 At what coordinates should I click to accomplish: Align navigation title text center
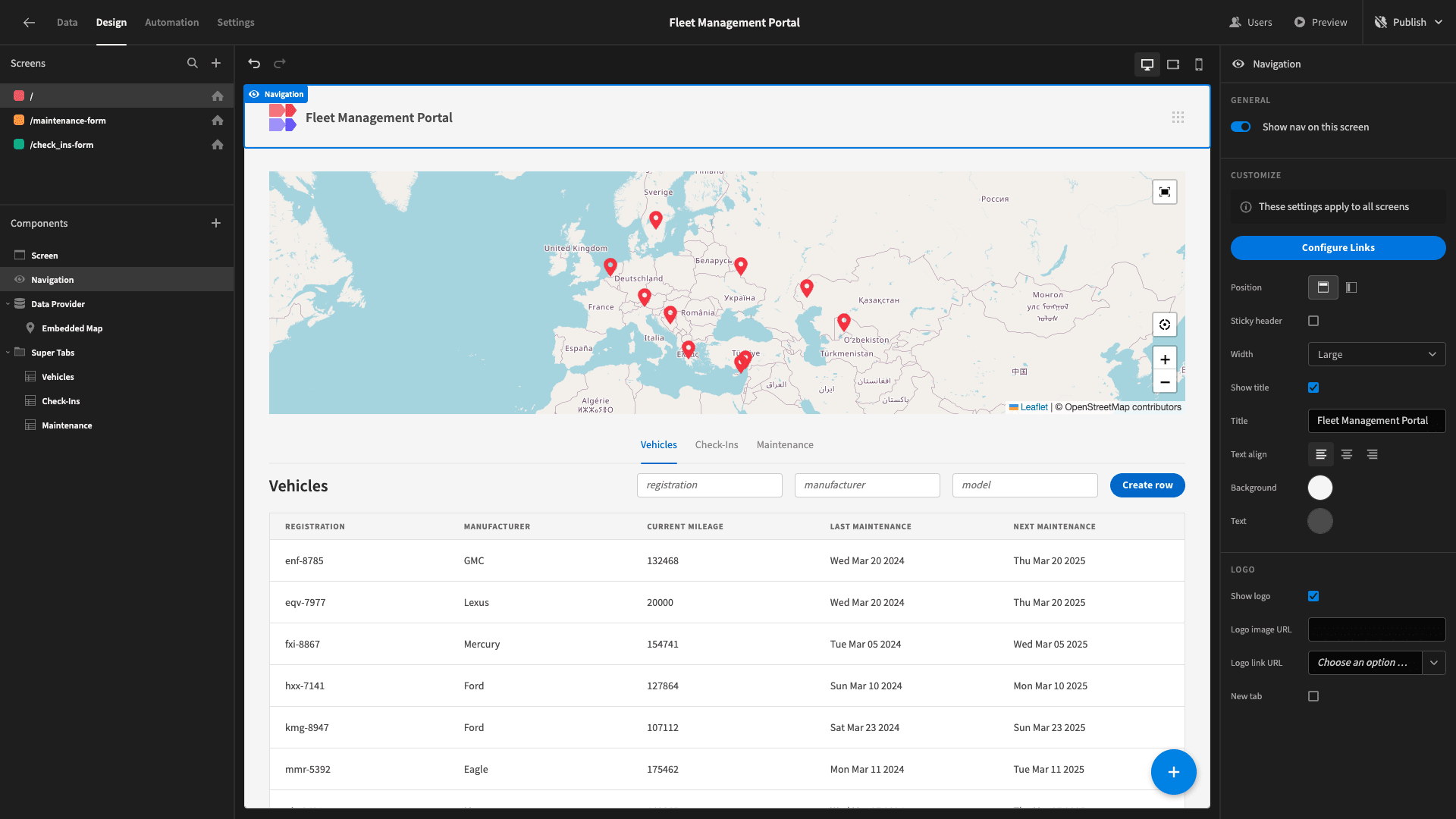coord(1347,454)
